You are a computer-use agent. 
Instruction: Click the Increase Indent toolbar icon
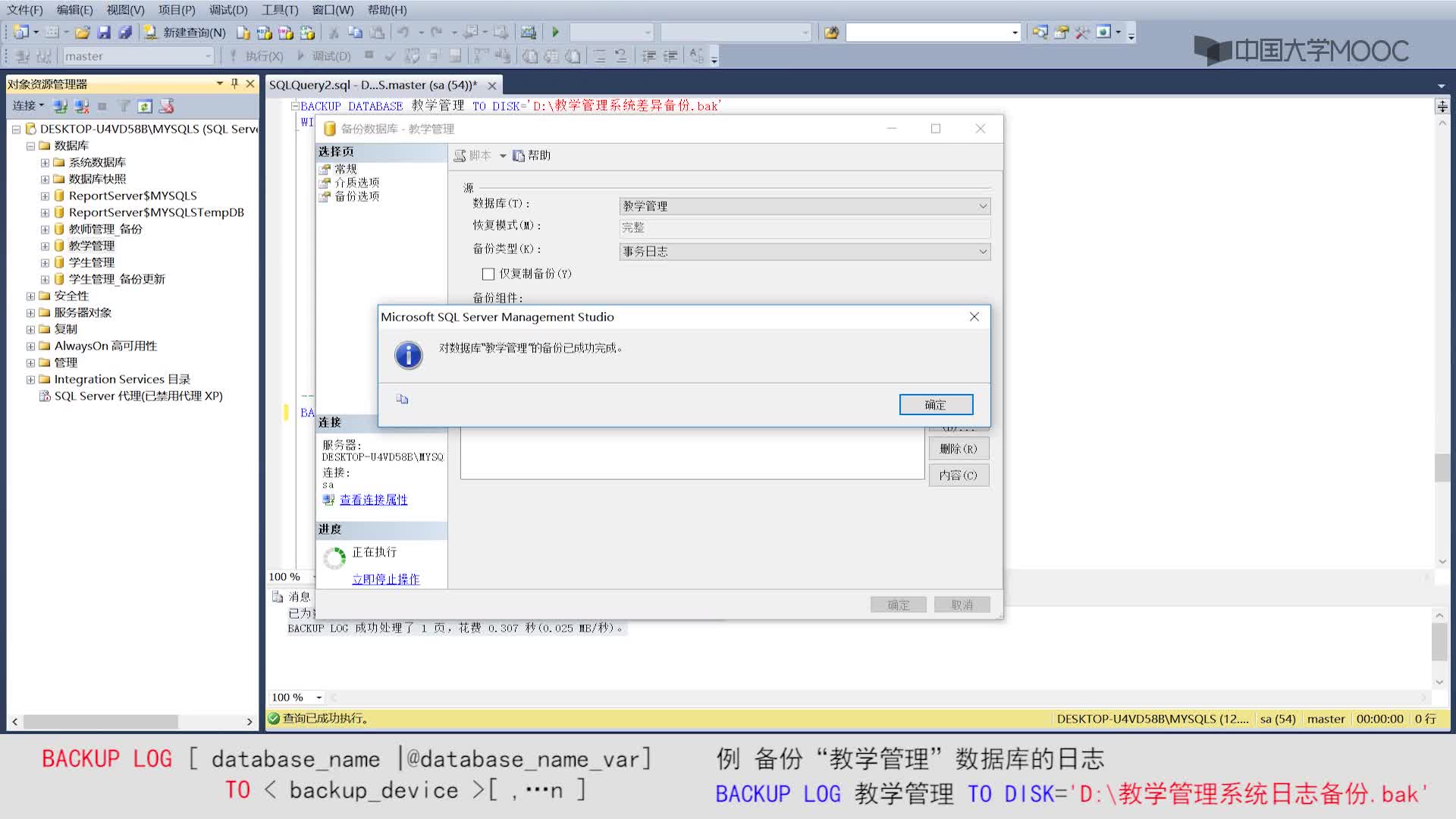pyautogui.click(x=670, y=56)
